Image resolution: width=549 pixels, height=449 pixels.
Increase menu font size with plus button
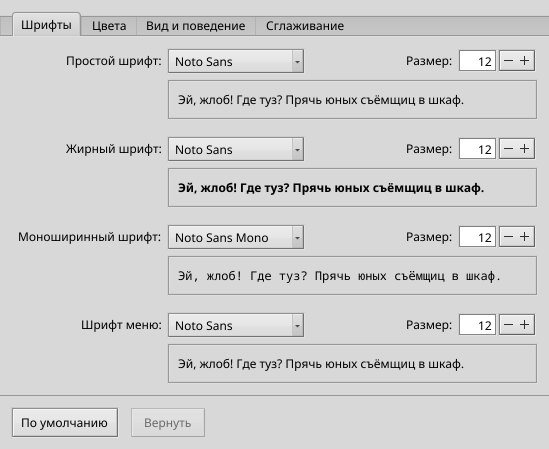525,325
